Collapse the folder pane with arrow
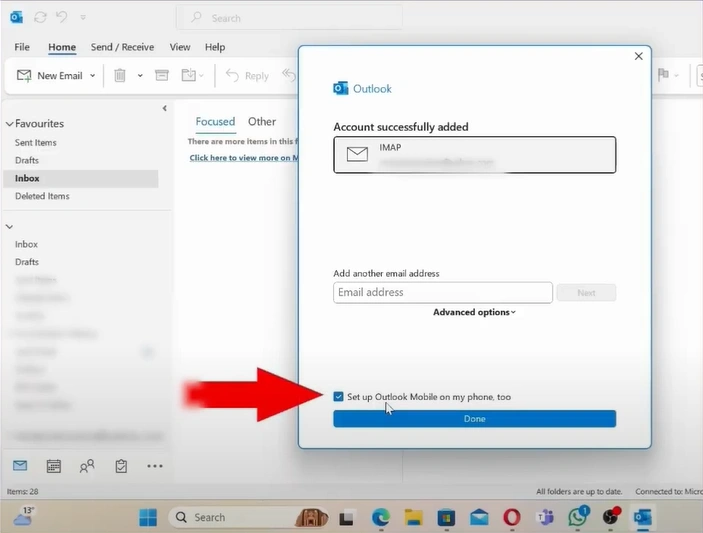The width and height of the screenshot is (703, 533). (165, 108)
